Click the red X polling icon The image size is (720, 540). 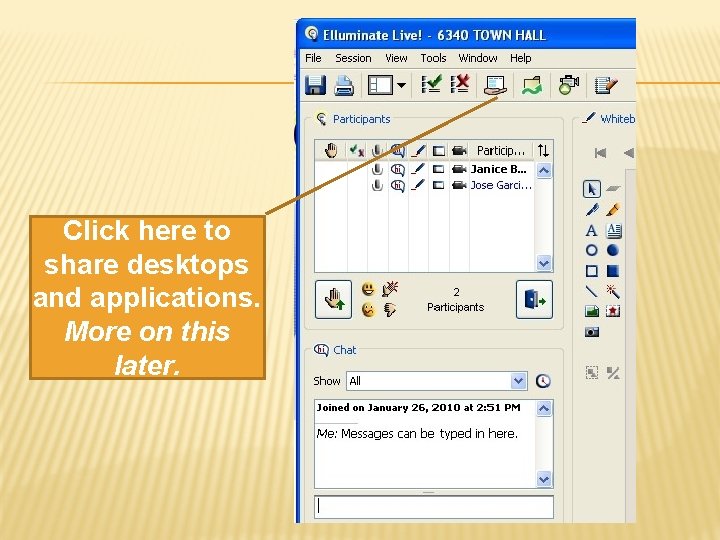pyautogui.click(x=460, y=84)
